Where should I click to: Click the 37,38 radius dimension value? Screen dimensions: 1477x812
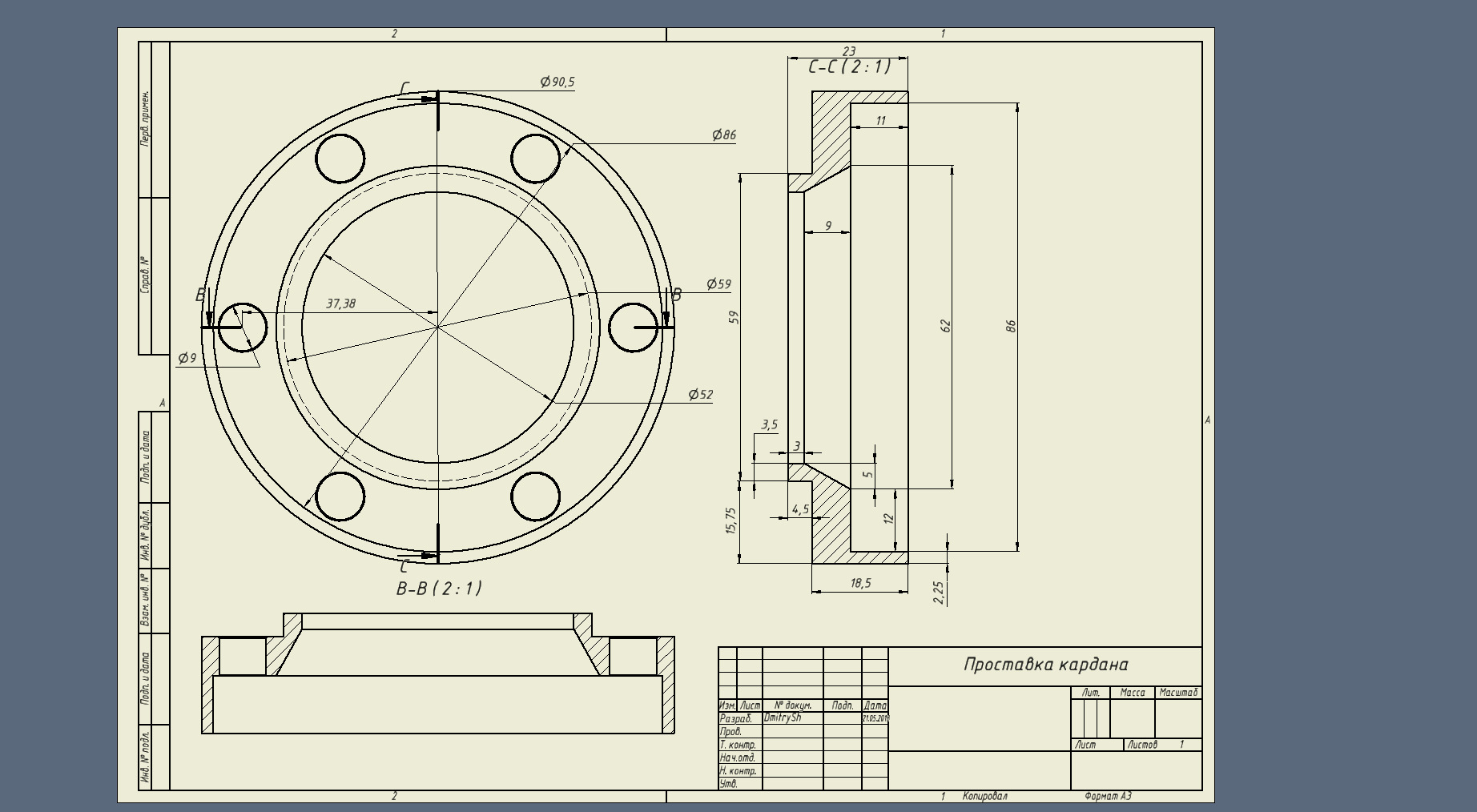[341, 303]
